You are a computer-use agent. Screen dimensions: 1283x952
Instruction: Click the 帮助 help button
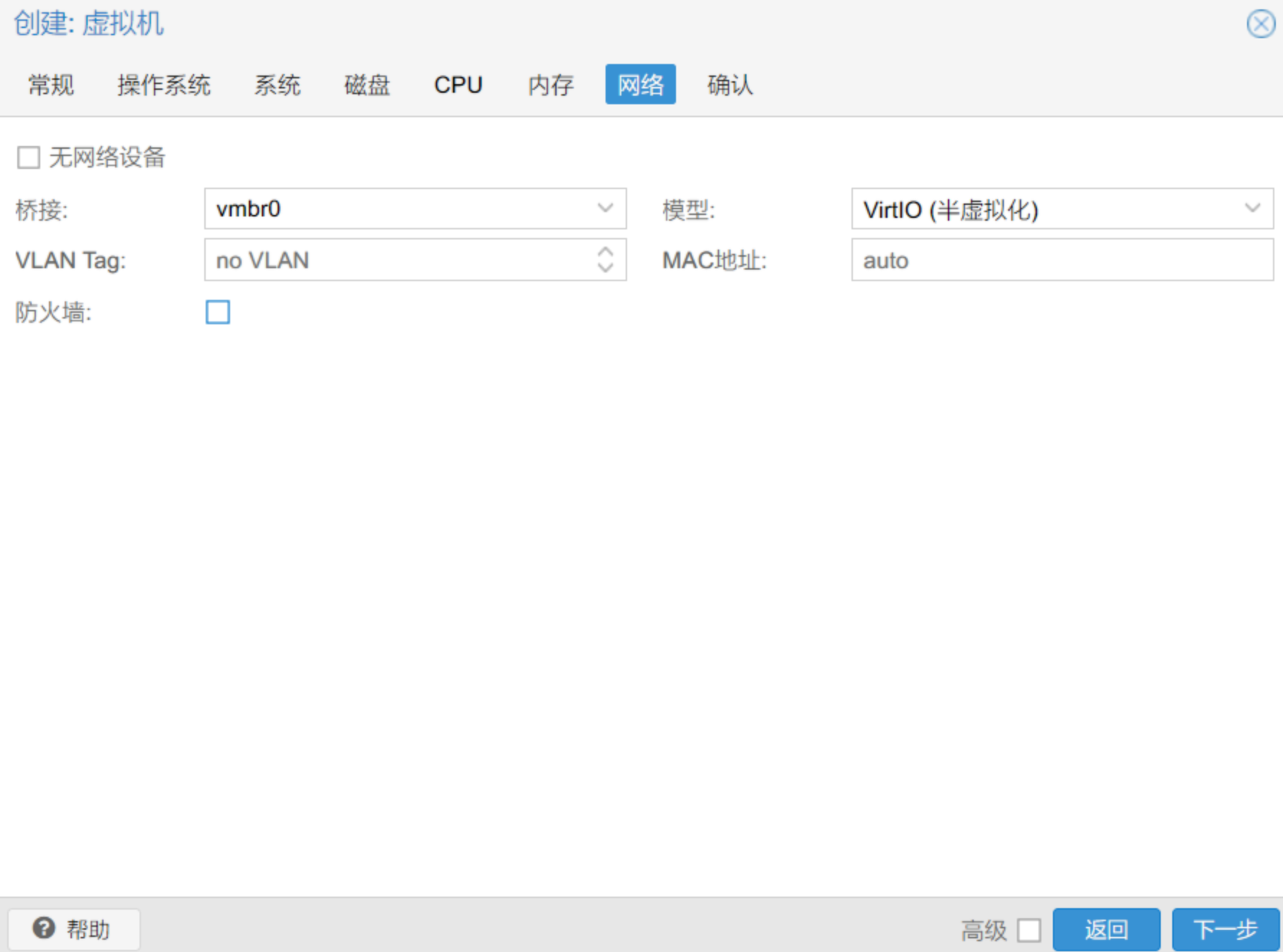click(73, 929)
